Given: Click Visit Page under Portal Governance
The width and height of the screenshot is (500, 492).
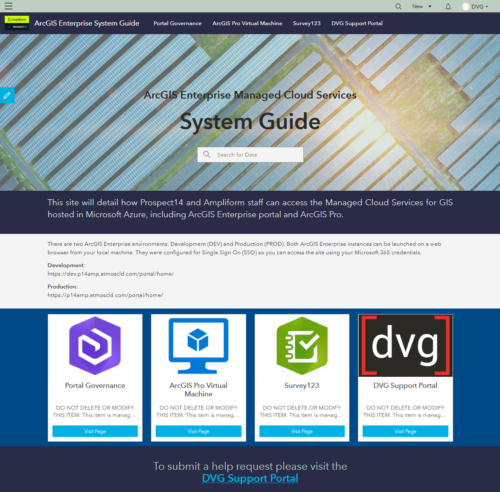Looking at the screenshot, I should click(95, 431).
